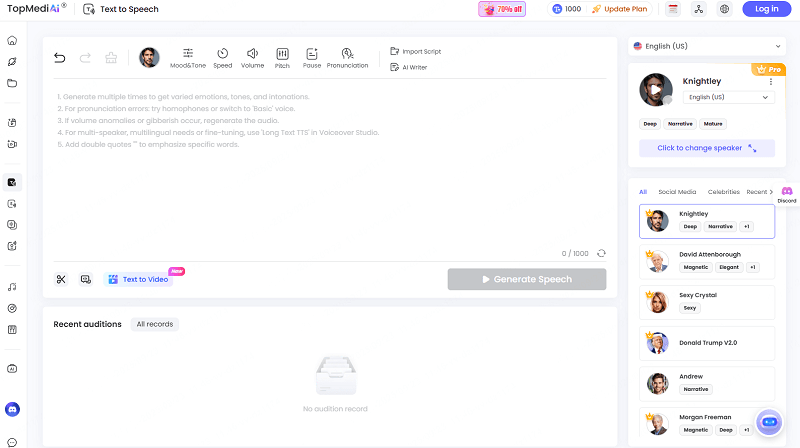Expand the English (US) language dropdown at top

click(x=707, y=46)
